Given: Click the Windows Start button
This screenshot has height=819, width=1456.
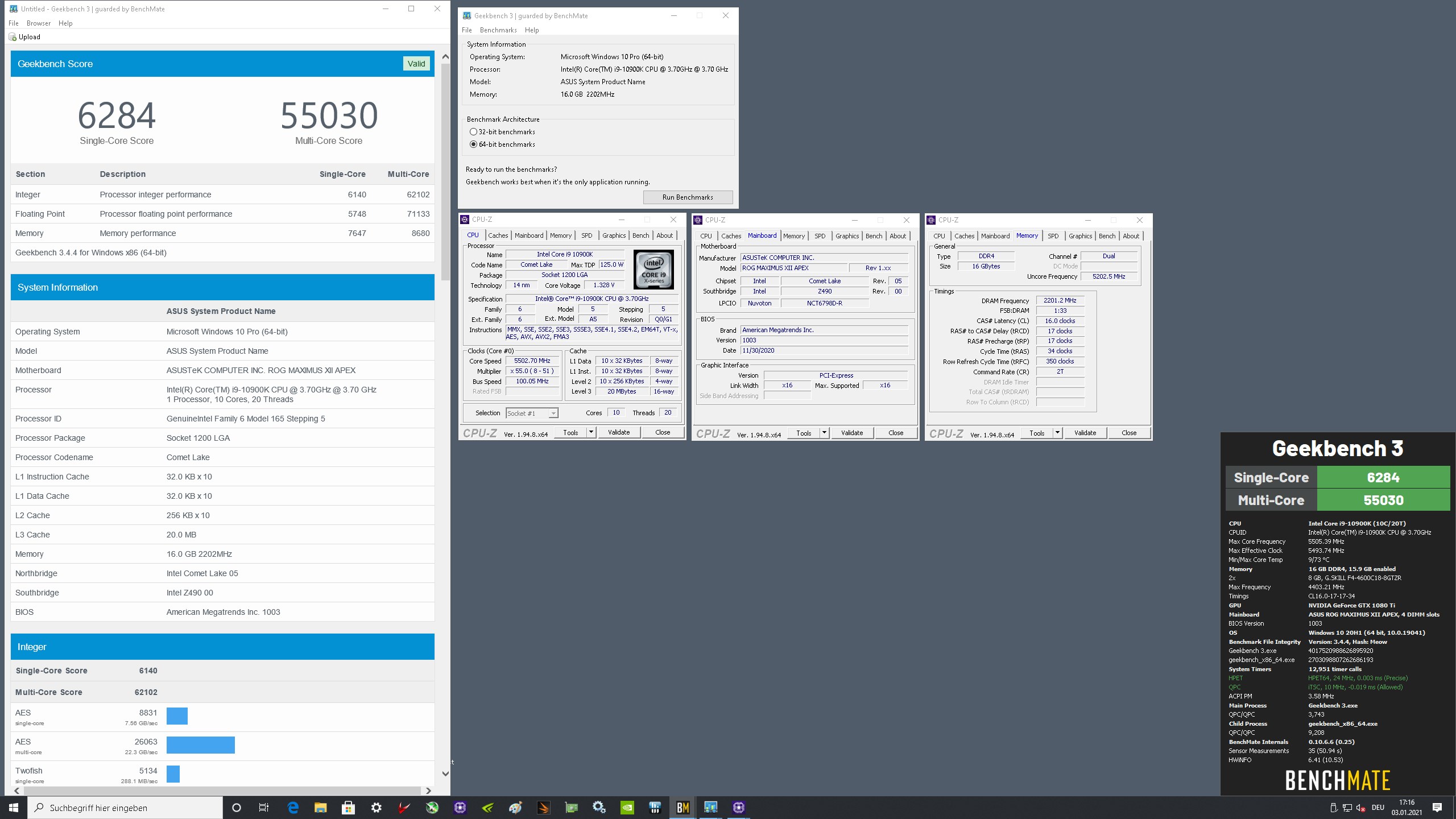Looking at the screenshot, I should point(14,807).
